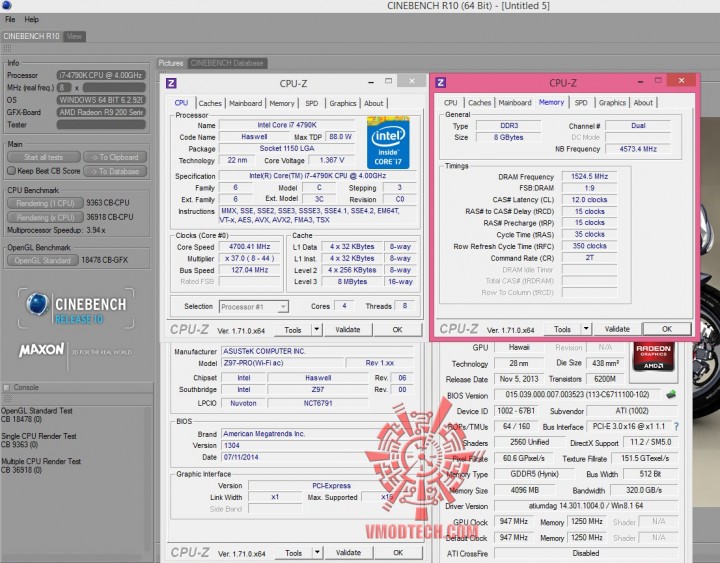Click OK in the pink Memory window

pyautogui.click(x=667, y=329)
